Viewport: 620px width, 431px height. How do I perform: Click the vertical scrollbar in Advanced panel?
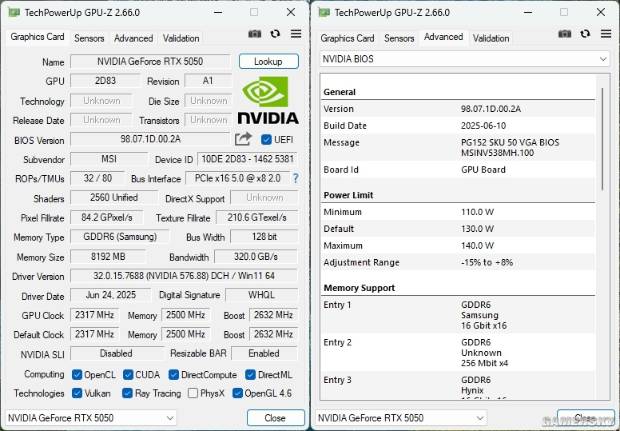coord(602,138)
